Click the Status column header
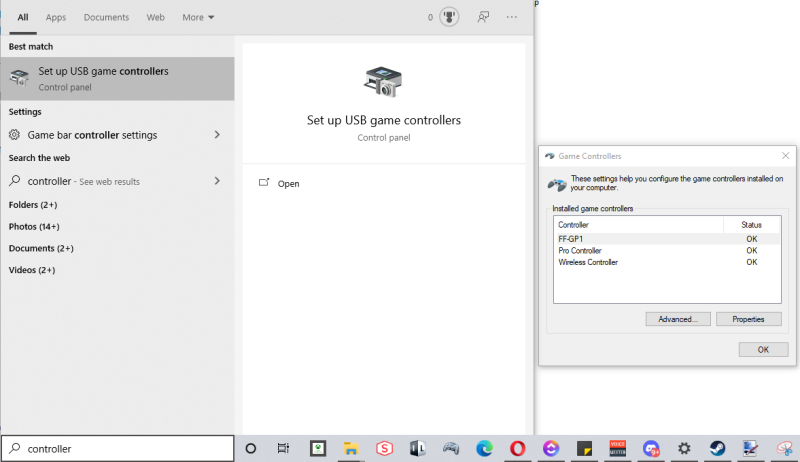The height and width of the screenshot is (462, 800). pyautogui.click(x=752, y=225)
